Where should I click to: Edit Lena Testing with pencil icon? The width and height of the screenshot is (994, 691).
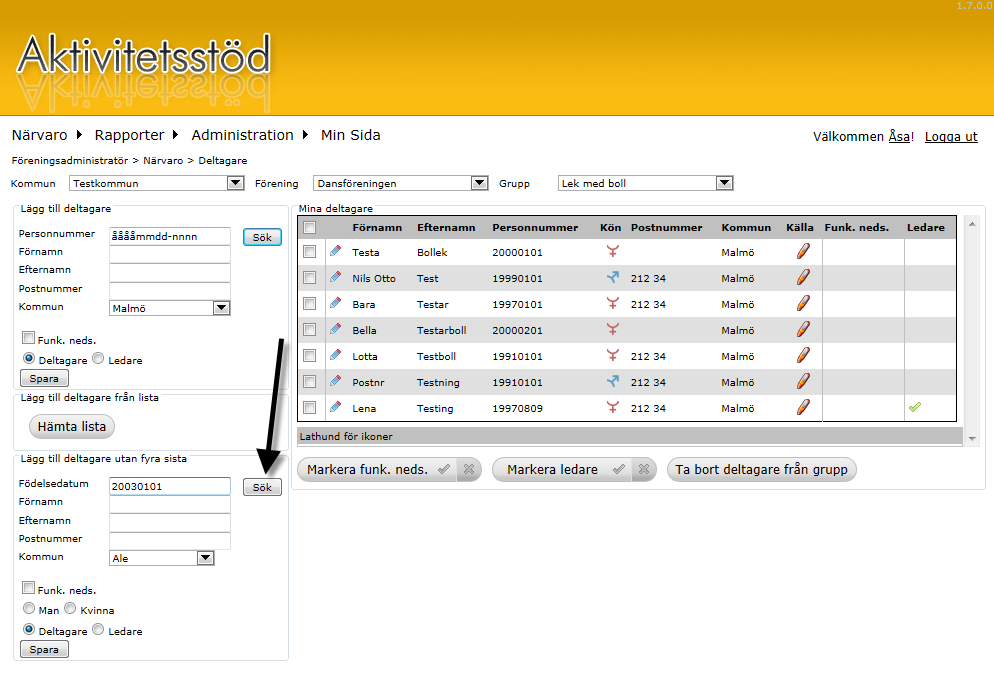(x=335, y=407)
